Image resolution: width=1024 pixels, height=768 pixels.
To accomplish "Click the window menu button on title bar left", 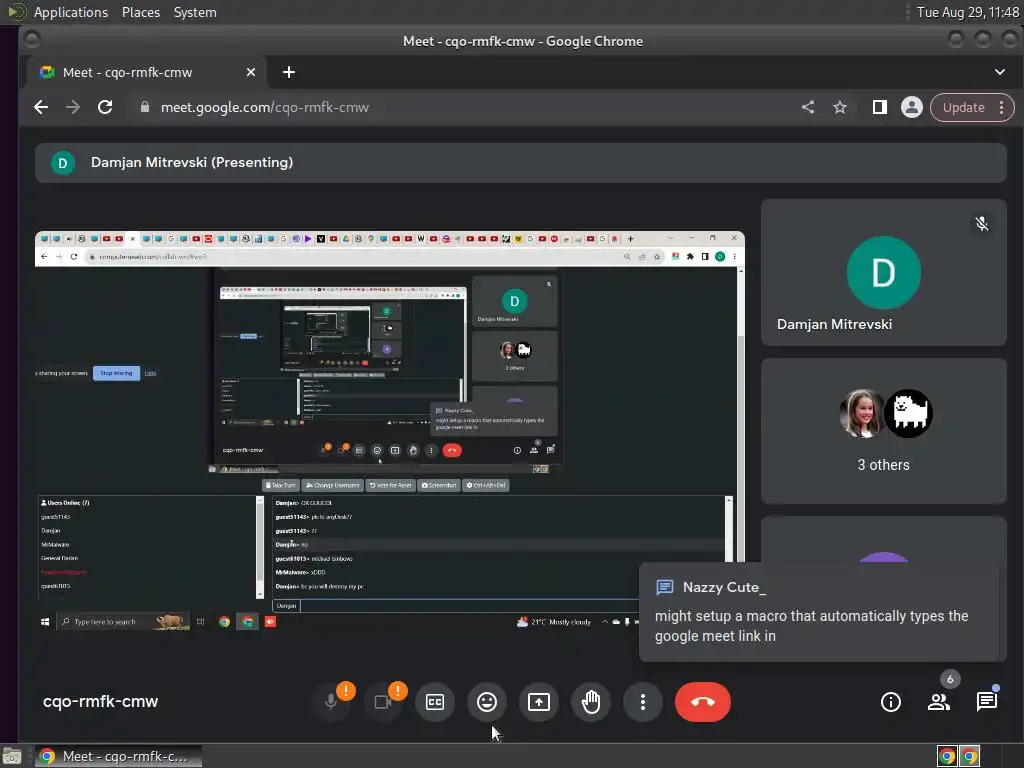I will click(31, 40).
